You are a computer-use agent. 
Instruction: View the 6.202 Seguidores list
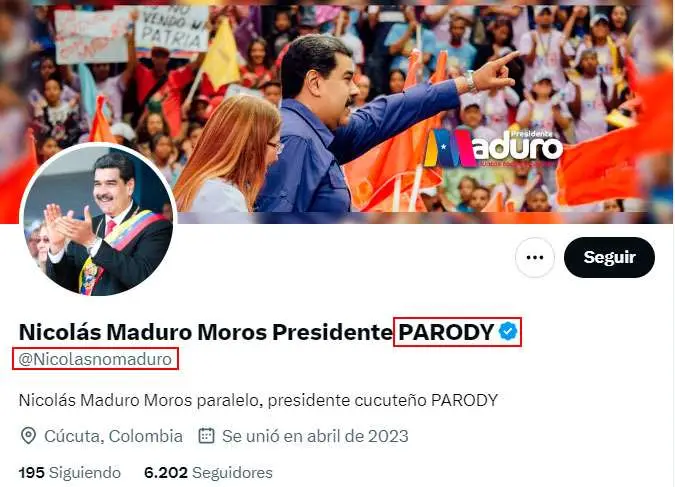[208, 472]
